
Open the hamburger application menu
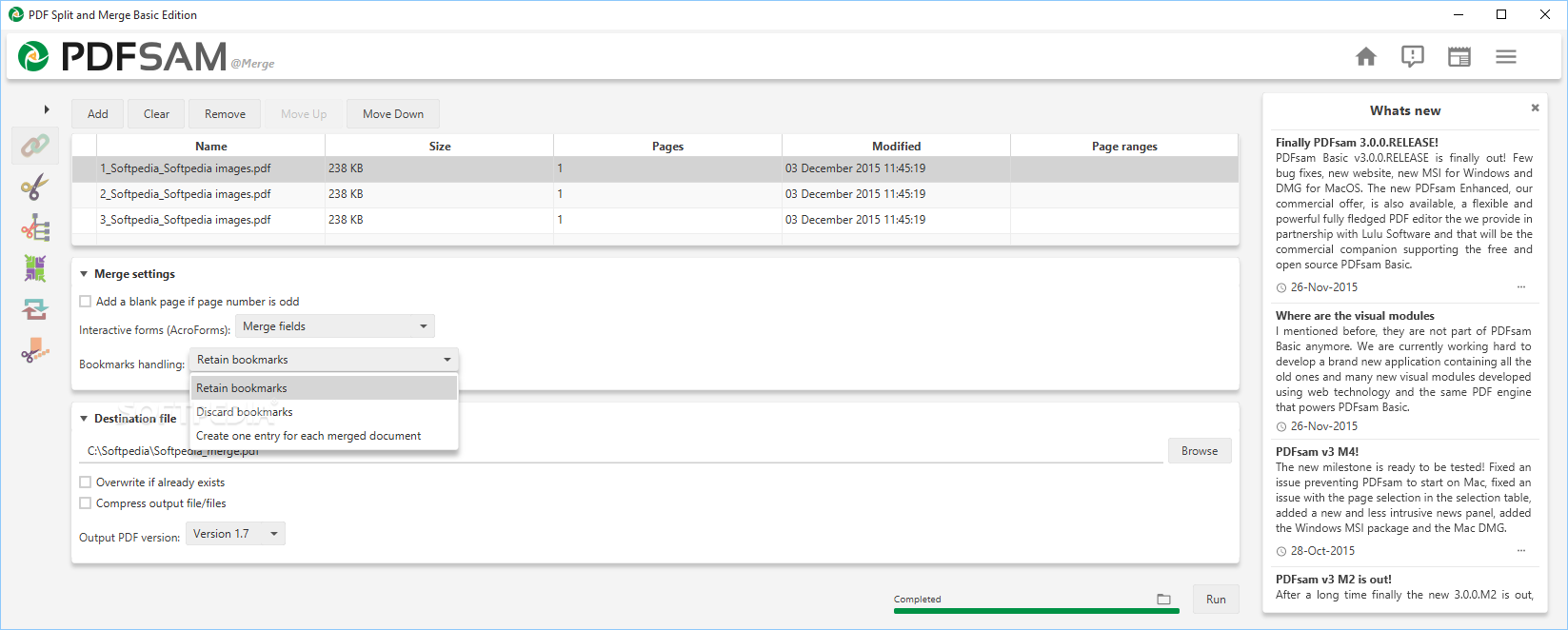coord(1506,57)
